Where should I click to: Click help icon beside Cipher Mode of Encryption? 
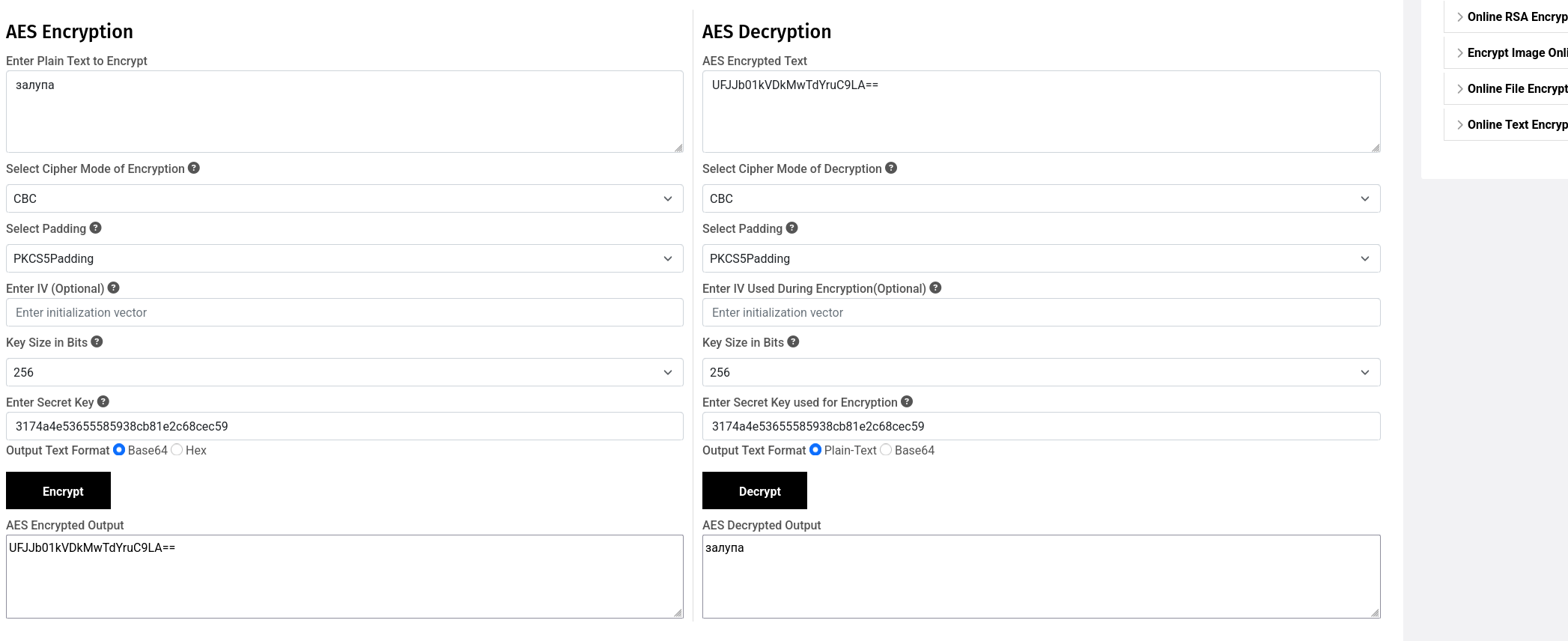(x=194, y=168)
